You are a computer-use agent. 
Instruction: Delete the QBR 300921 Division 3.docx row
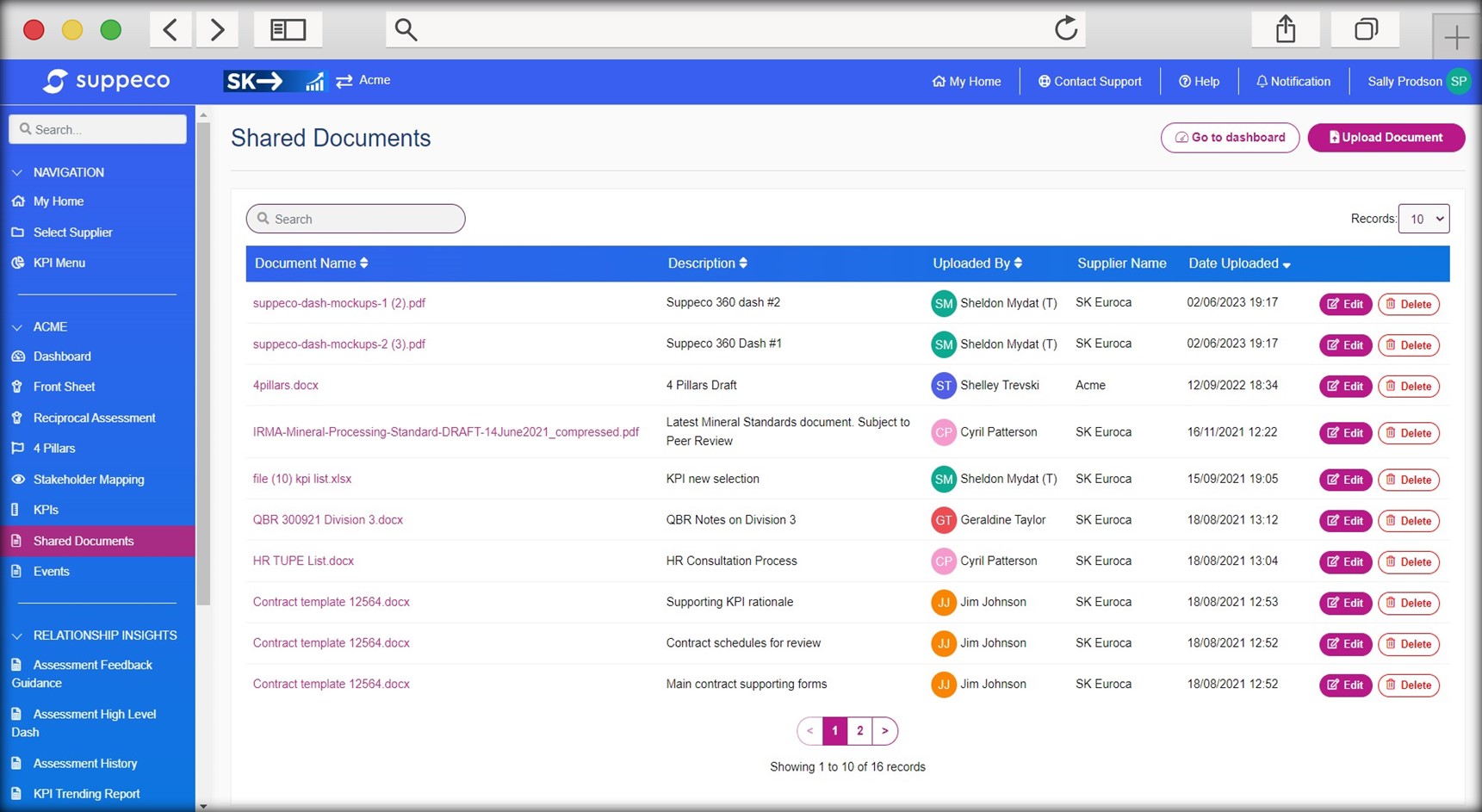(x=1409, y=521)
